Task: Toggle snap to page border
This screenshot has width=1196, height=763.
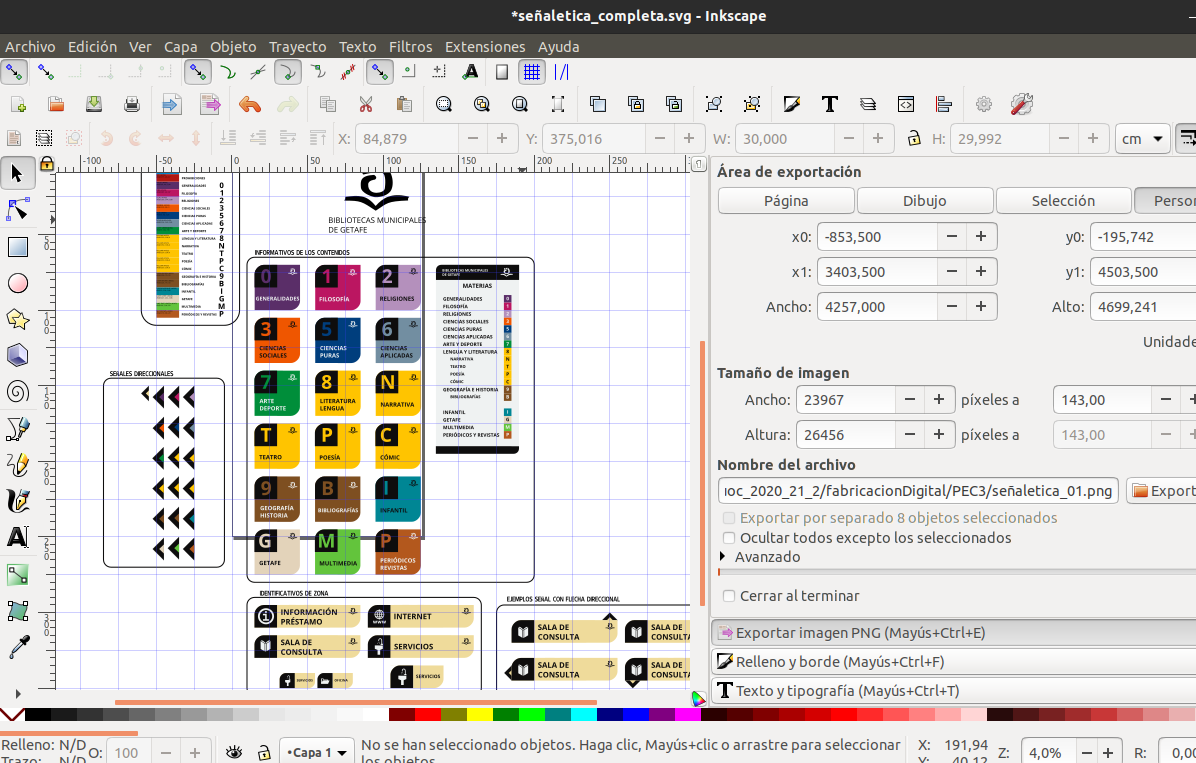Action: 501,72
